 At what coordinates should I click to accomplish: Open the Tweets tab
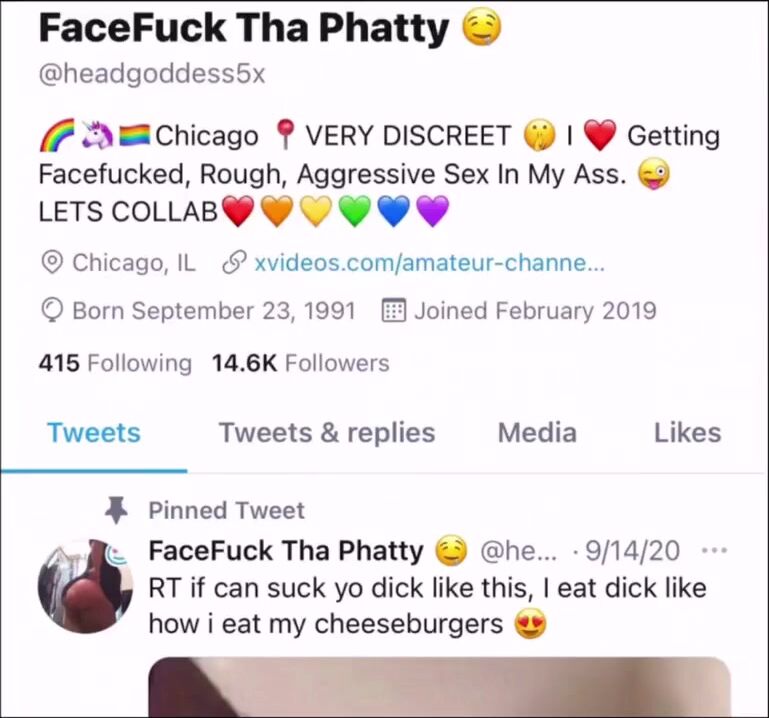click(x=94, y=433)
